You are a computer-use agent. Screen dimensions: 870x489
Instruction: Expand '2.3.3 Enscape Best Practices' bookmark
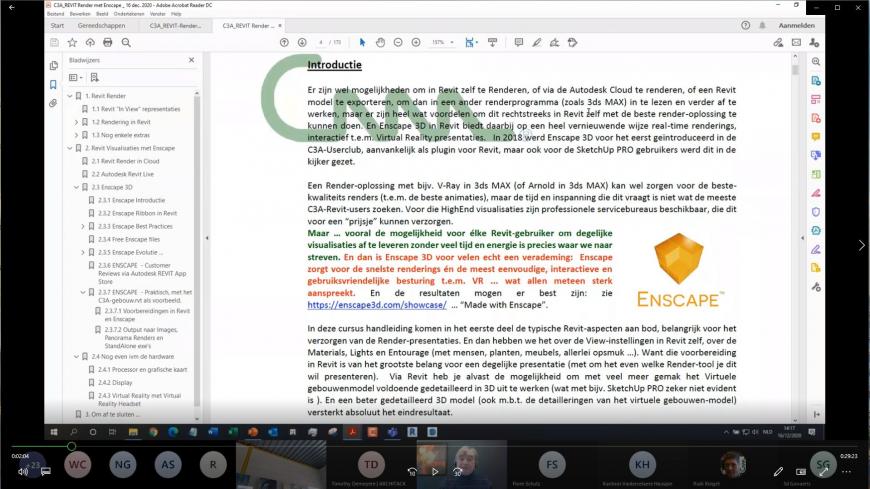tap(83, 226)
